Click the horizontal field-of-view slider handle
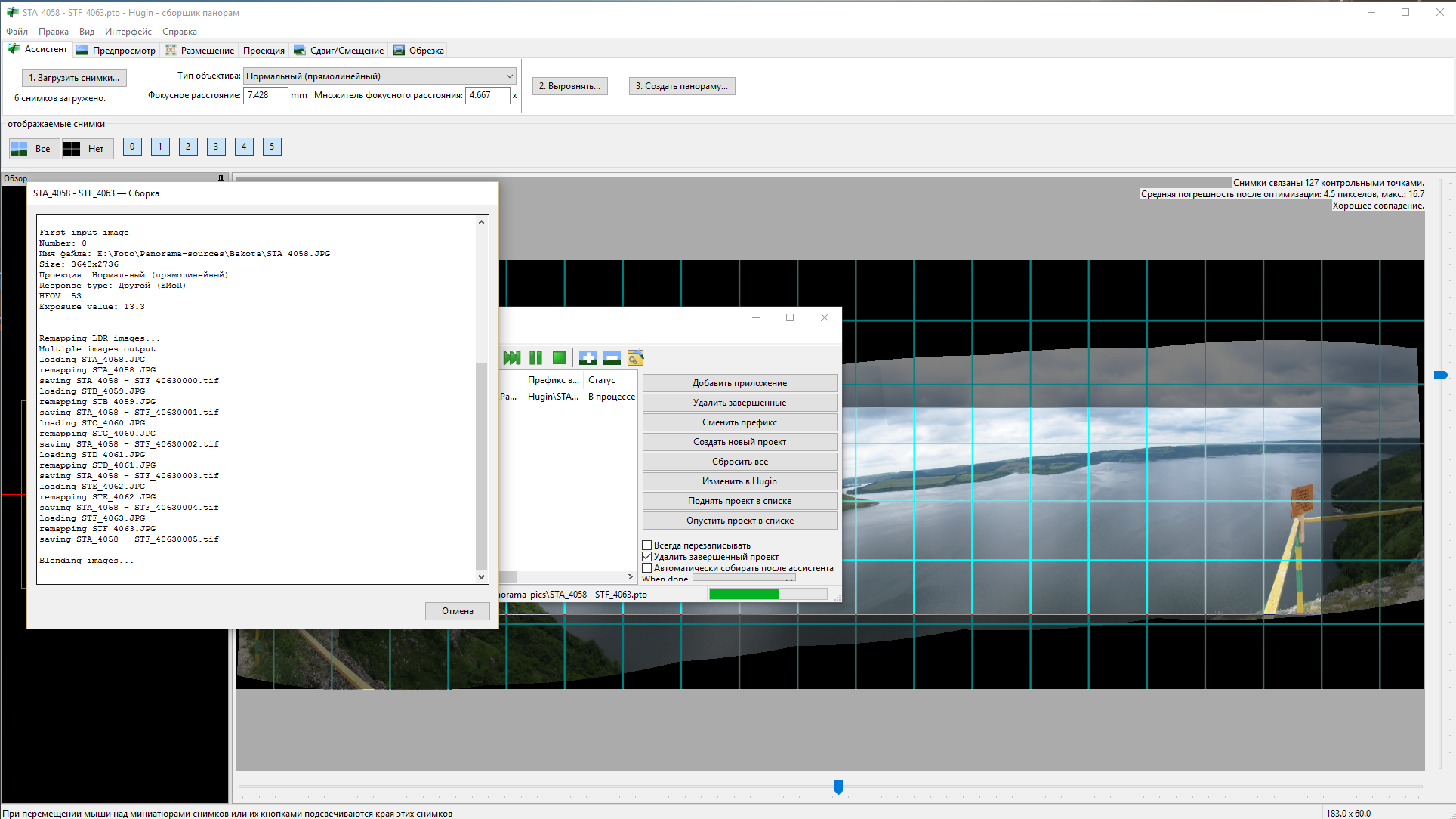This screenshot has height=819, width=1456. (x=838, y=787)
